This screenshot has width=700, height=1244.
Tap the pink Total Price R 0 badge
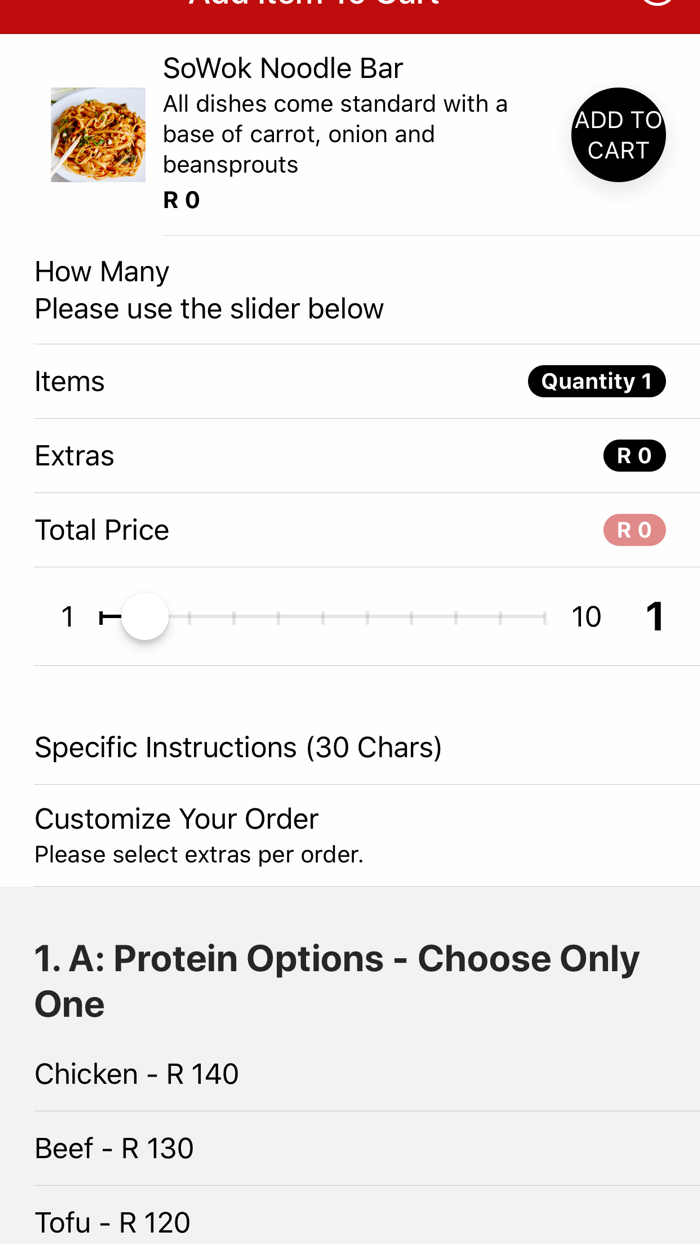click(634, 530)
